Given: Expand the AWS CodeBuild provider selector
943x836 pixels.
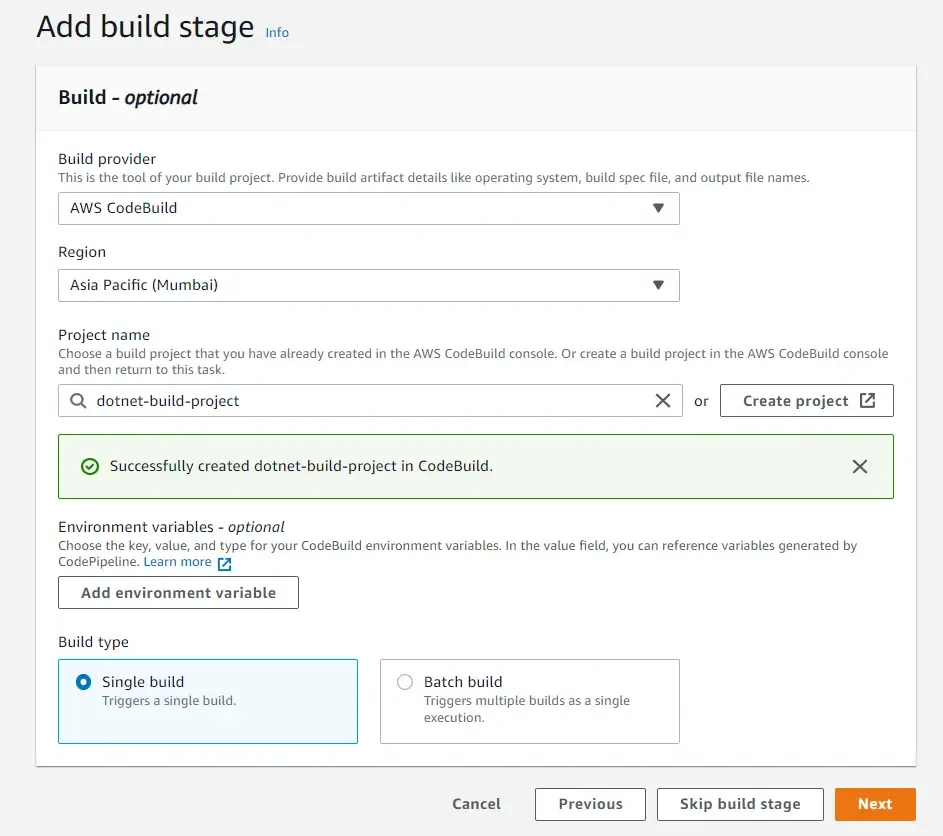Looking at the screenshot, I should (368, 208).
